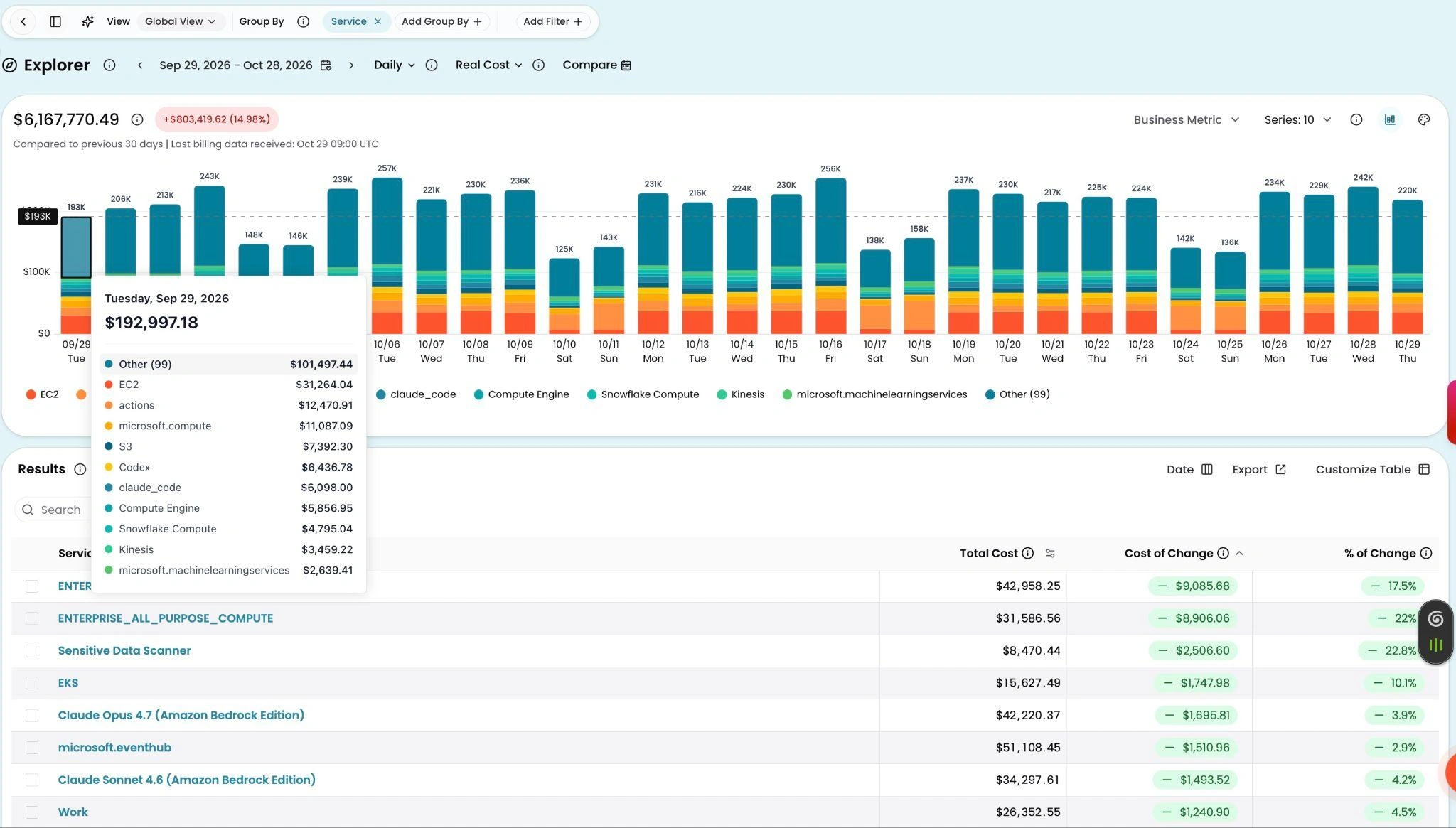The width and height of the screenshot is (1456, 828).
Task: Toggle Kinesis legend item
Action: pyautogui.click(x=740, y=394)
